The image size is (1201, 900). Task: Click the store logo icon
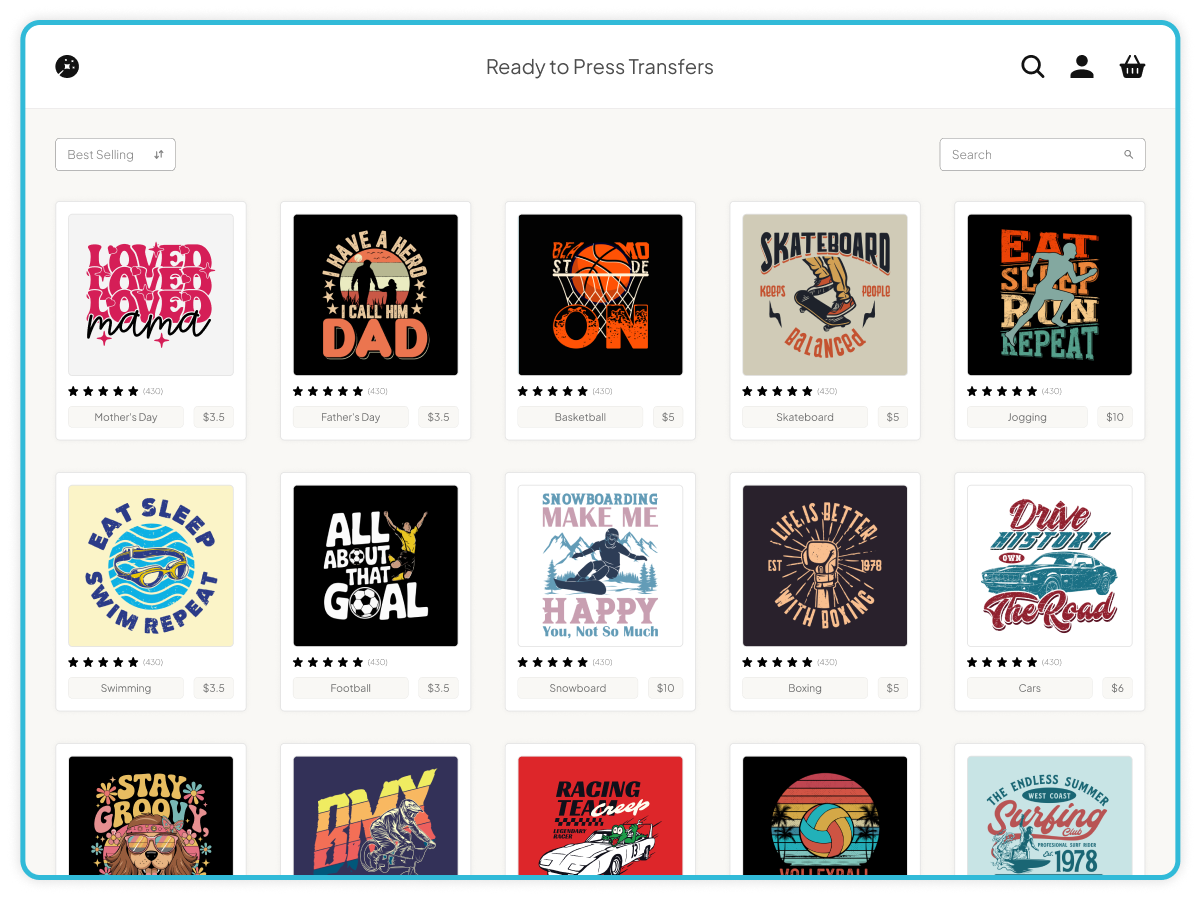pyautogui.click(x=67, y=67)
